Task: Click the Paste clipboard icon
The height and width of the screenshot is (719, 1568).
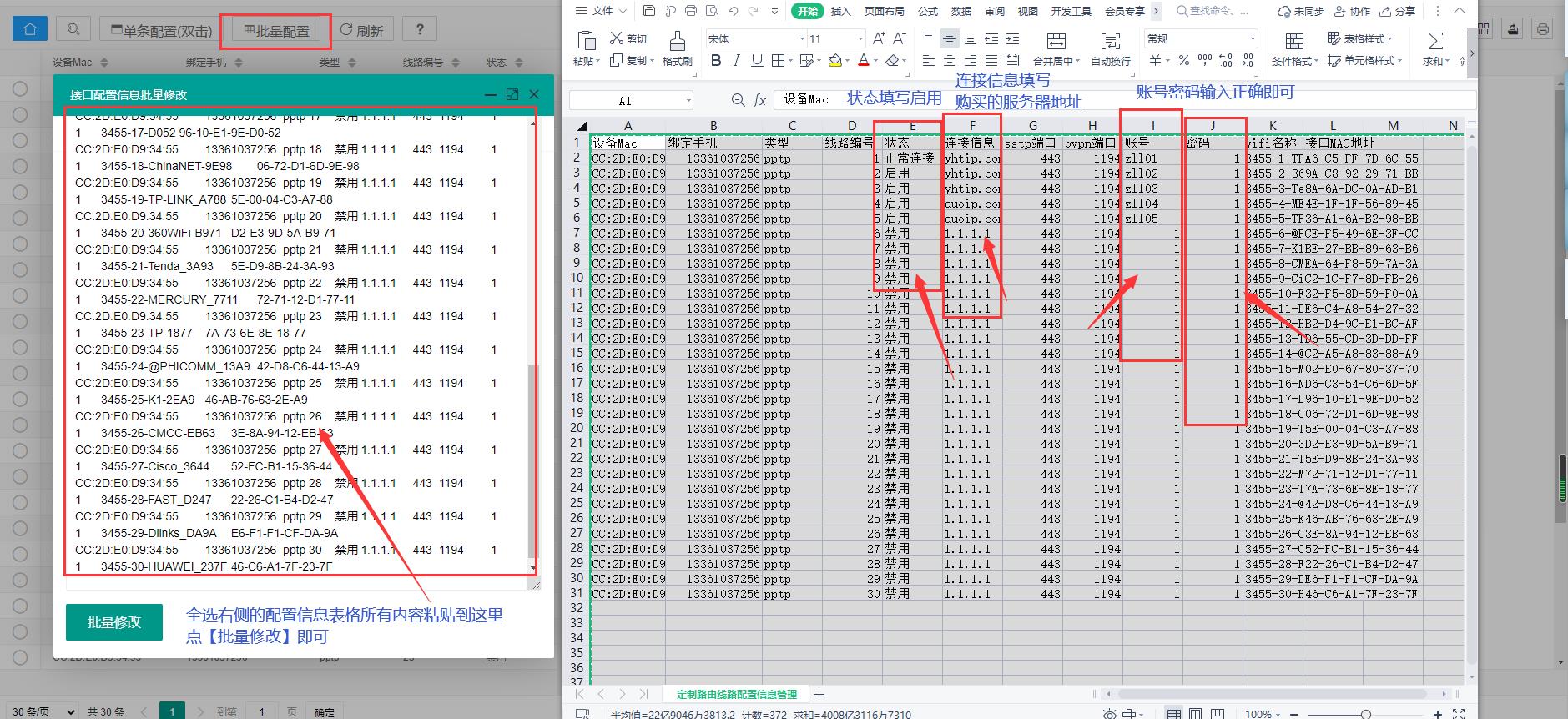Action: coord(587,40)
